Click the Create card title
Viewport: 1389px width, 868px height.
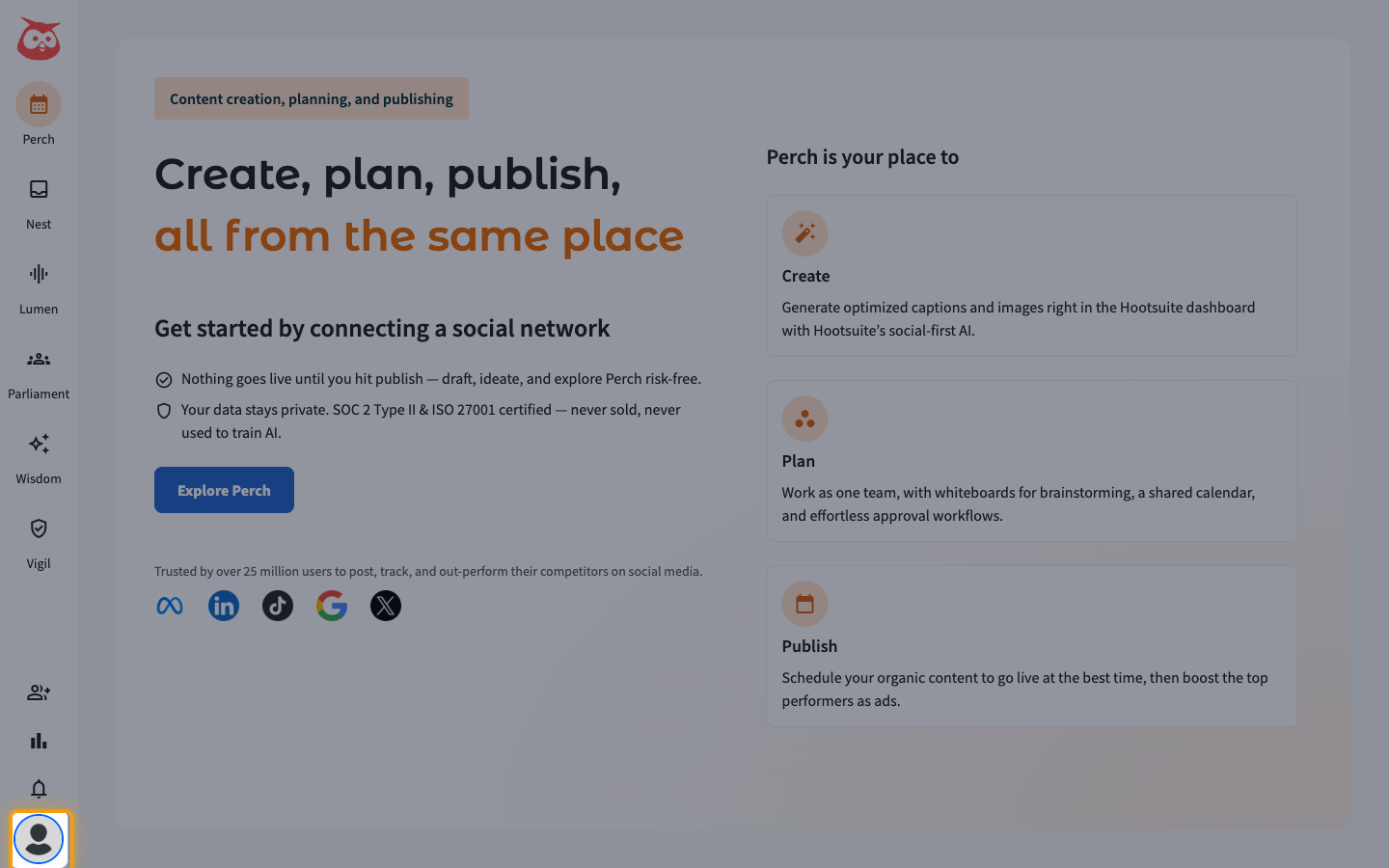click(806, 276)
